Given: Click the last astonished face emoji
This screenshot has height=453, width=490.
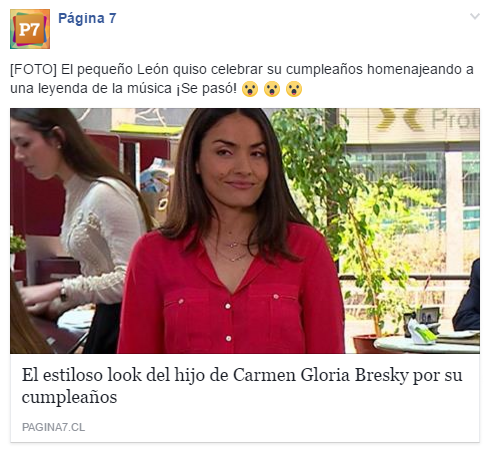Looking at the screenshot, I should click(x=294, y=89).
